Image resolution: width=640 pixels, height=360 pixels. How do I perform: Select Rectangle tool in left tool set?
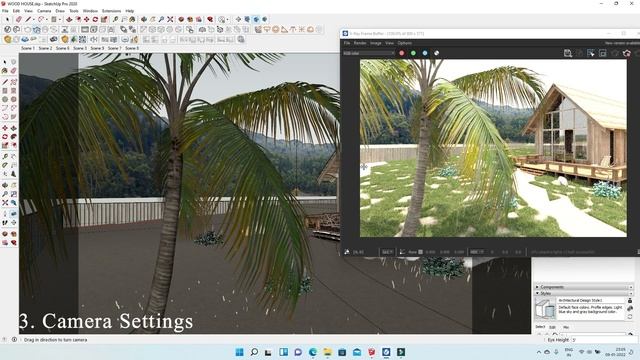5,91
